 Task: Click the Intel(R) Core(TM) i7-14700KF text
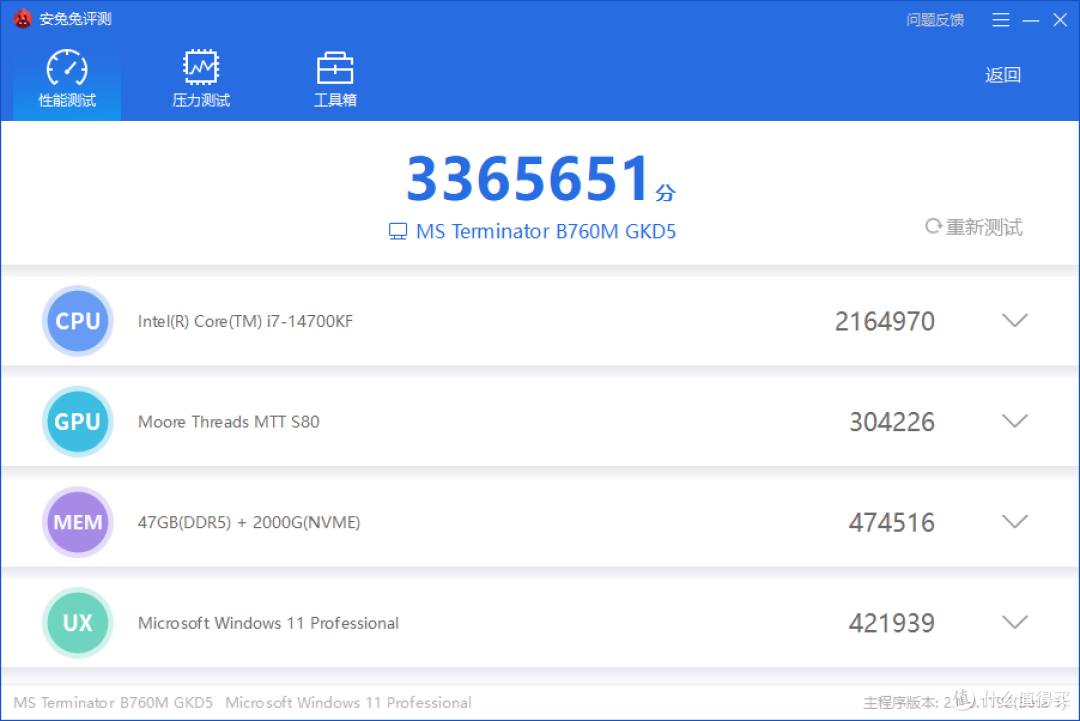[x=245, y=322]
